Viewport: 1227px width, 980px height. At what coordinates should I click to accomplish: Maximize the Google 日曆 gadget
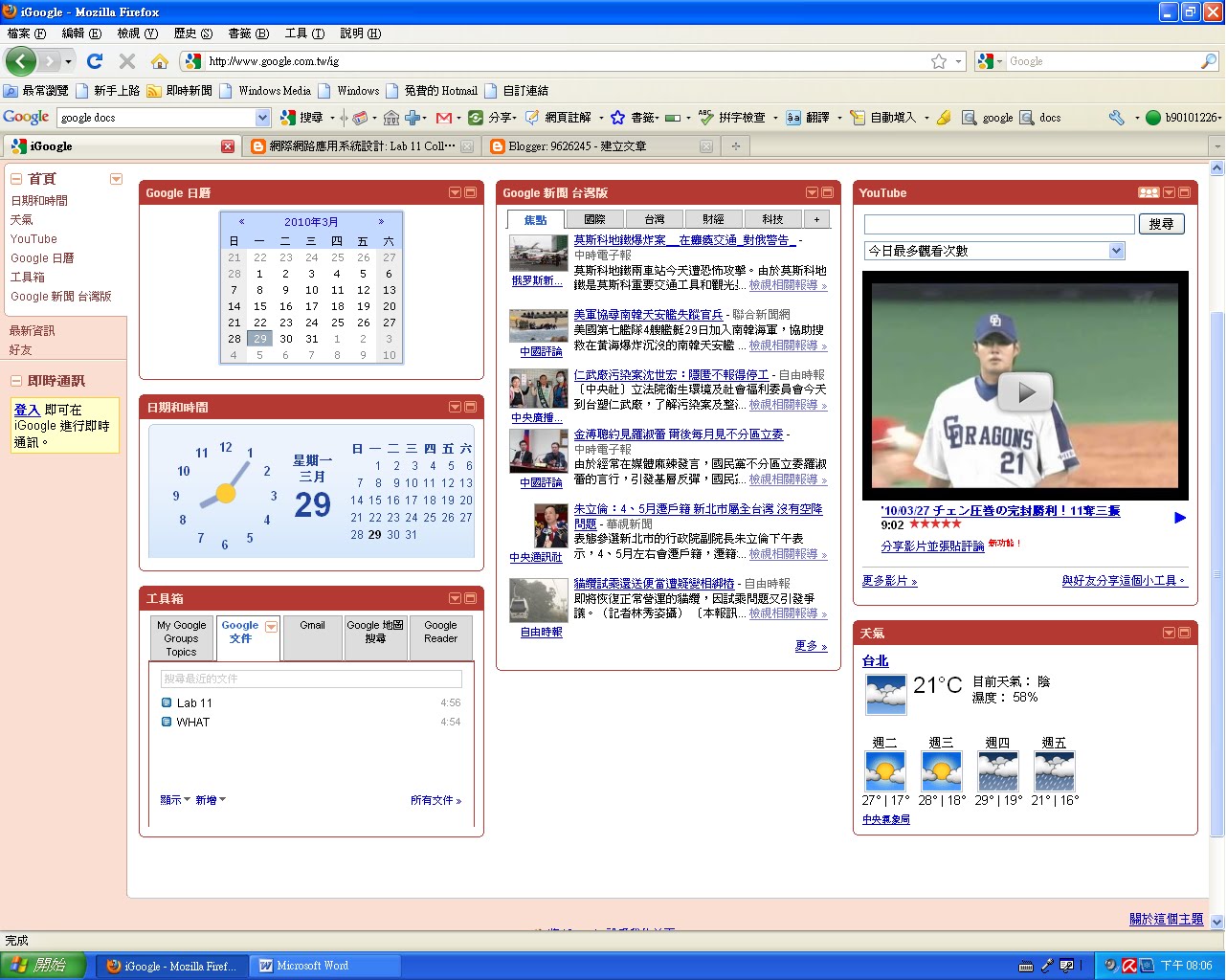pyautogui.click(x=470, y=192)
